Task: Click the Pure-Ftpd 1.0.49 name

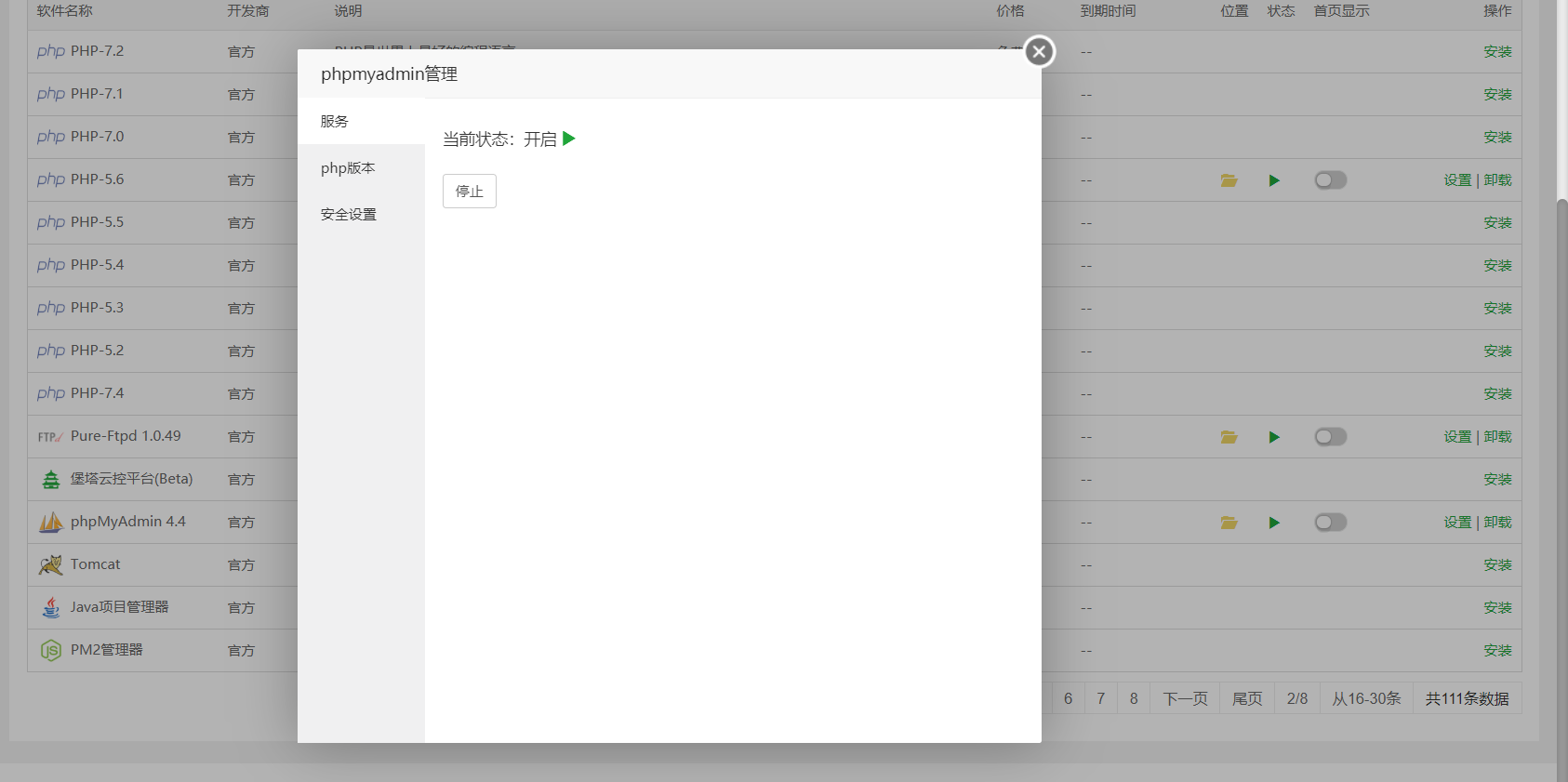Action: (126, 436)
